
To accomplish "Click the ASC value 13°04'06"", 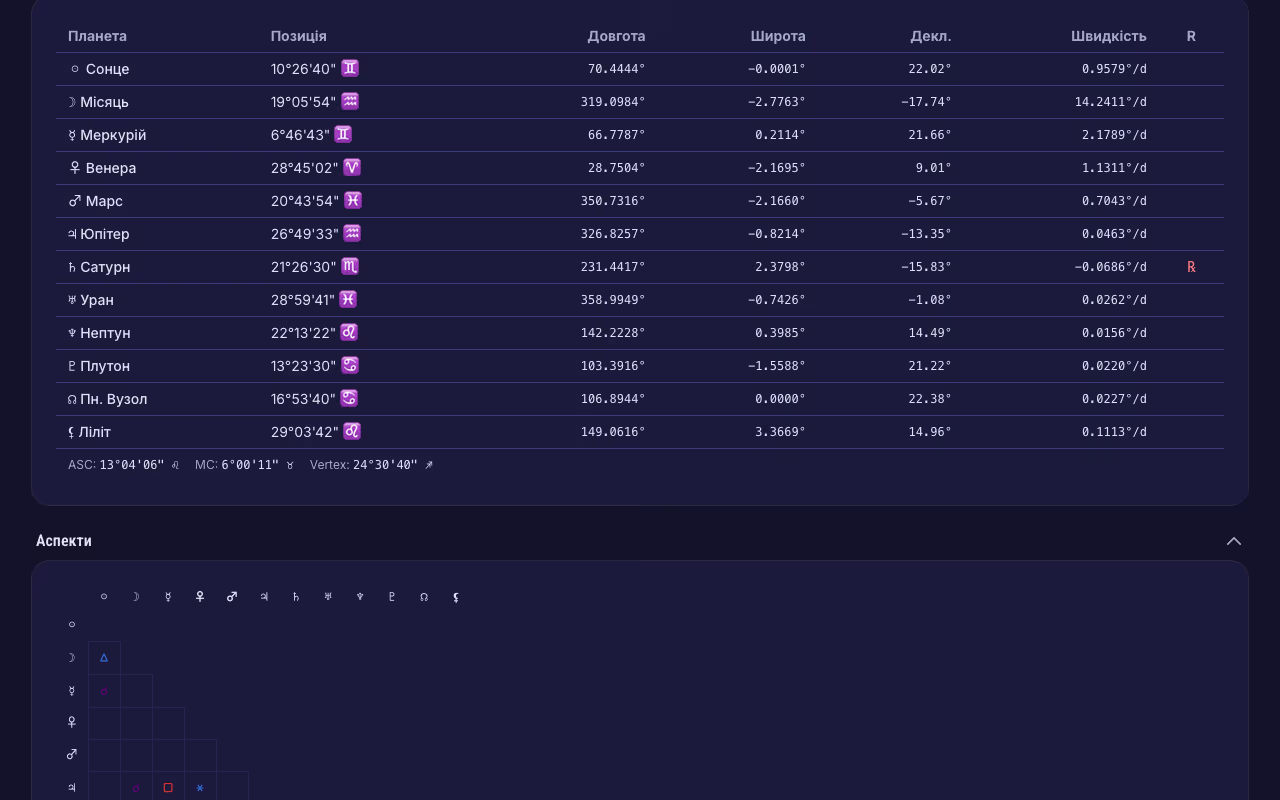I will [131, 465].
